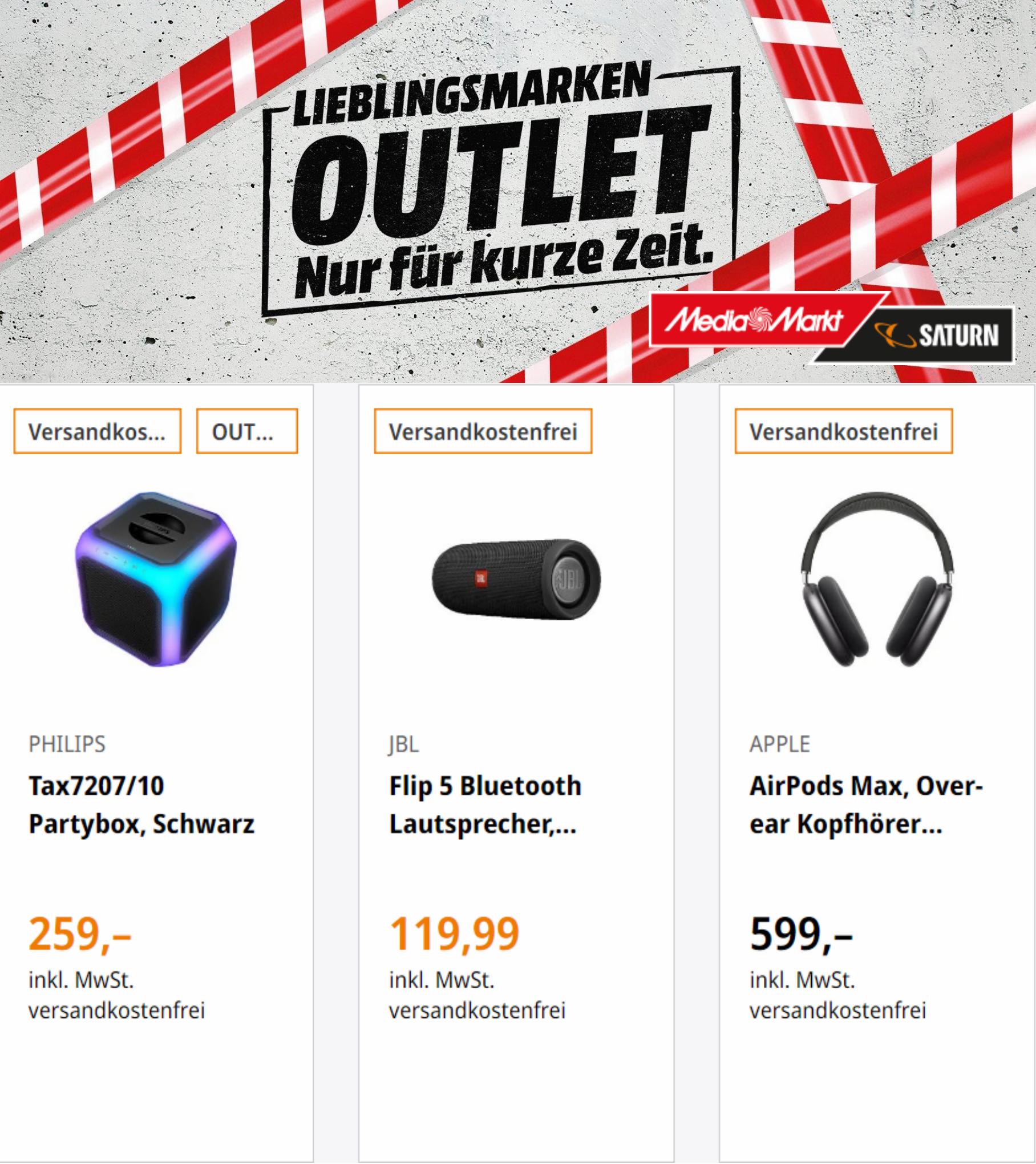Open the JBL Flip 5 speaker image
The width and height of the screenshot is (1036, 1164).
pos(516,579)
